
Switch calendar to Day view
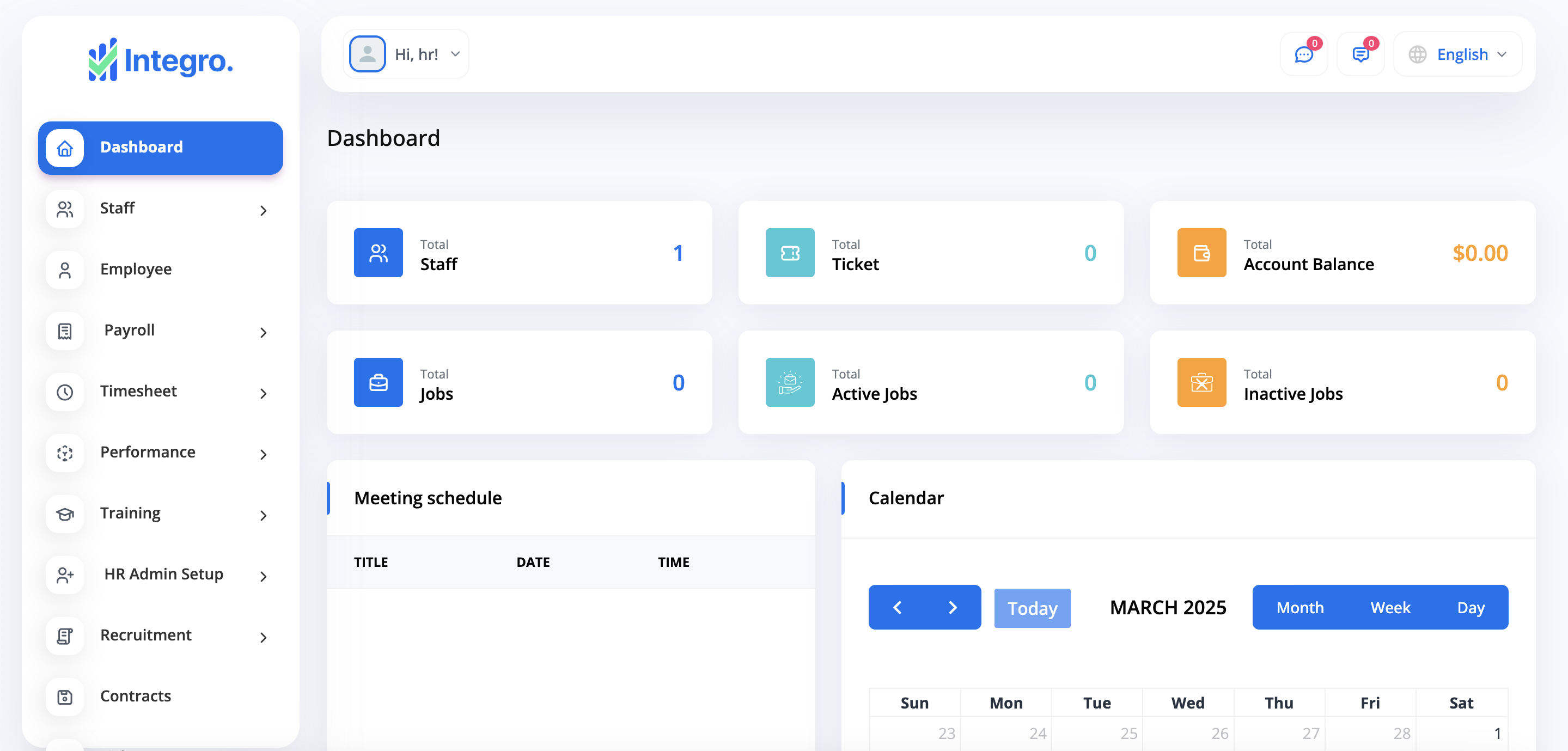1470,607
